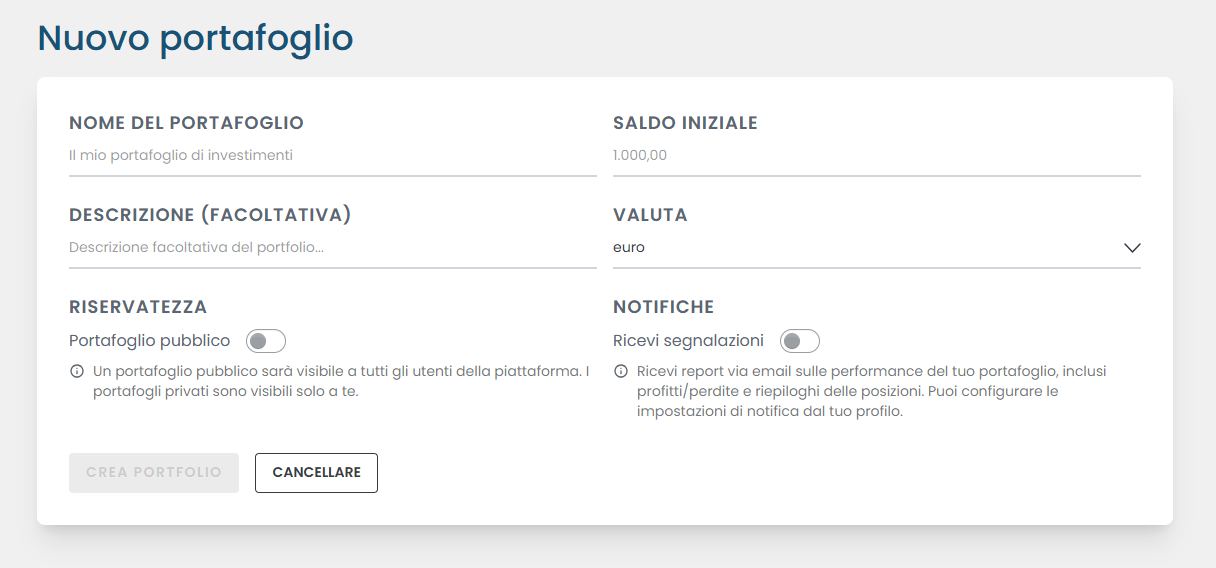Screen dimensions: 1216x568
Task: Click the Valuta field label
Action: [650, 215]
